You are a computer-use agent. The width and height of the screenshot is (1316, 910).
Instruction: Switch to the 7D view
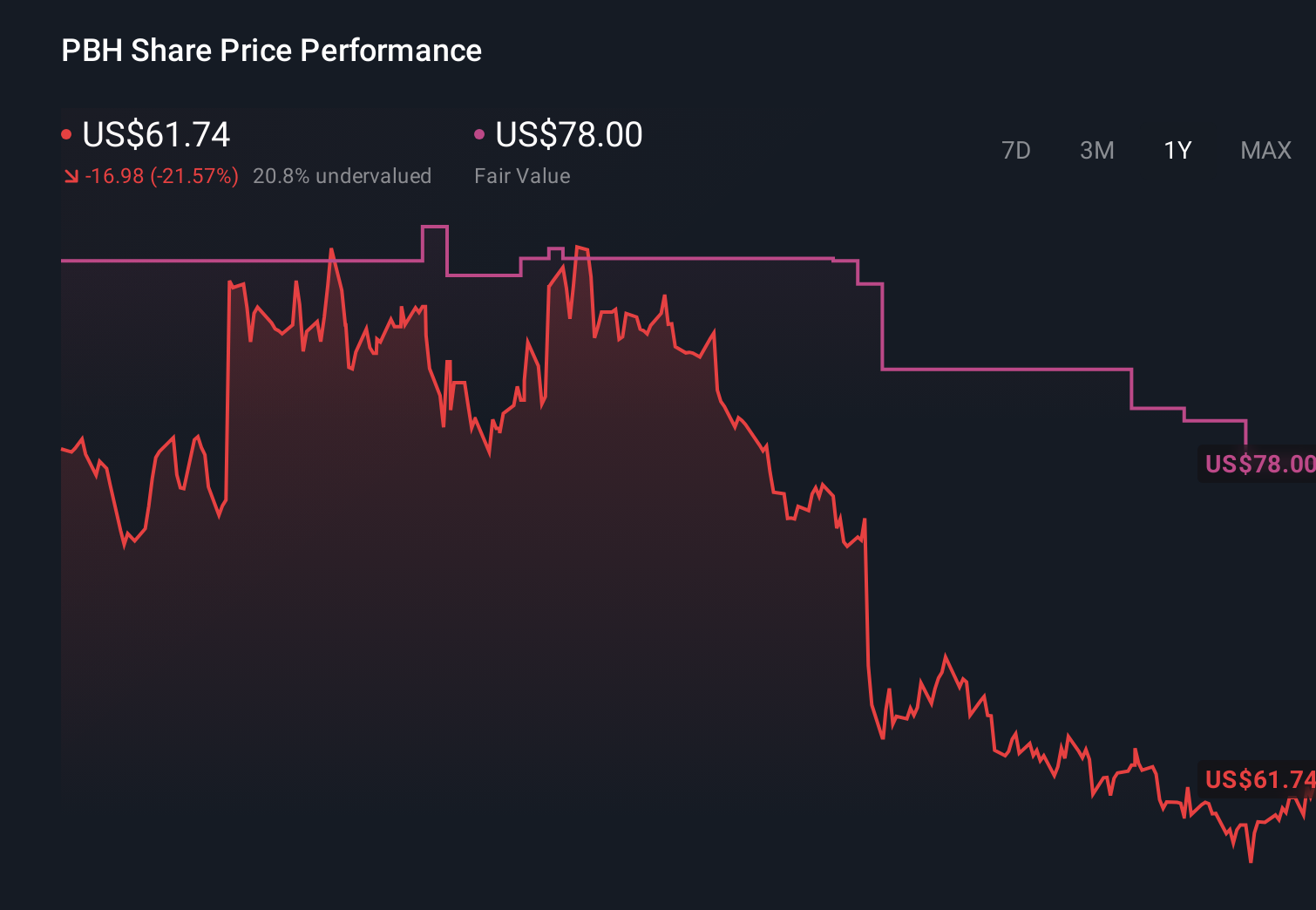point(1016,150)
